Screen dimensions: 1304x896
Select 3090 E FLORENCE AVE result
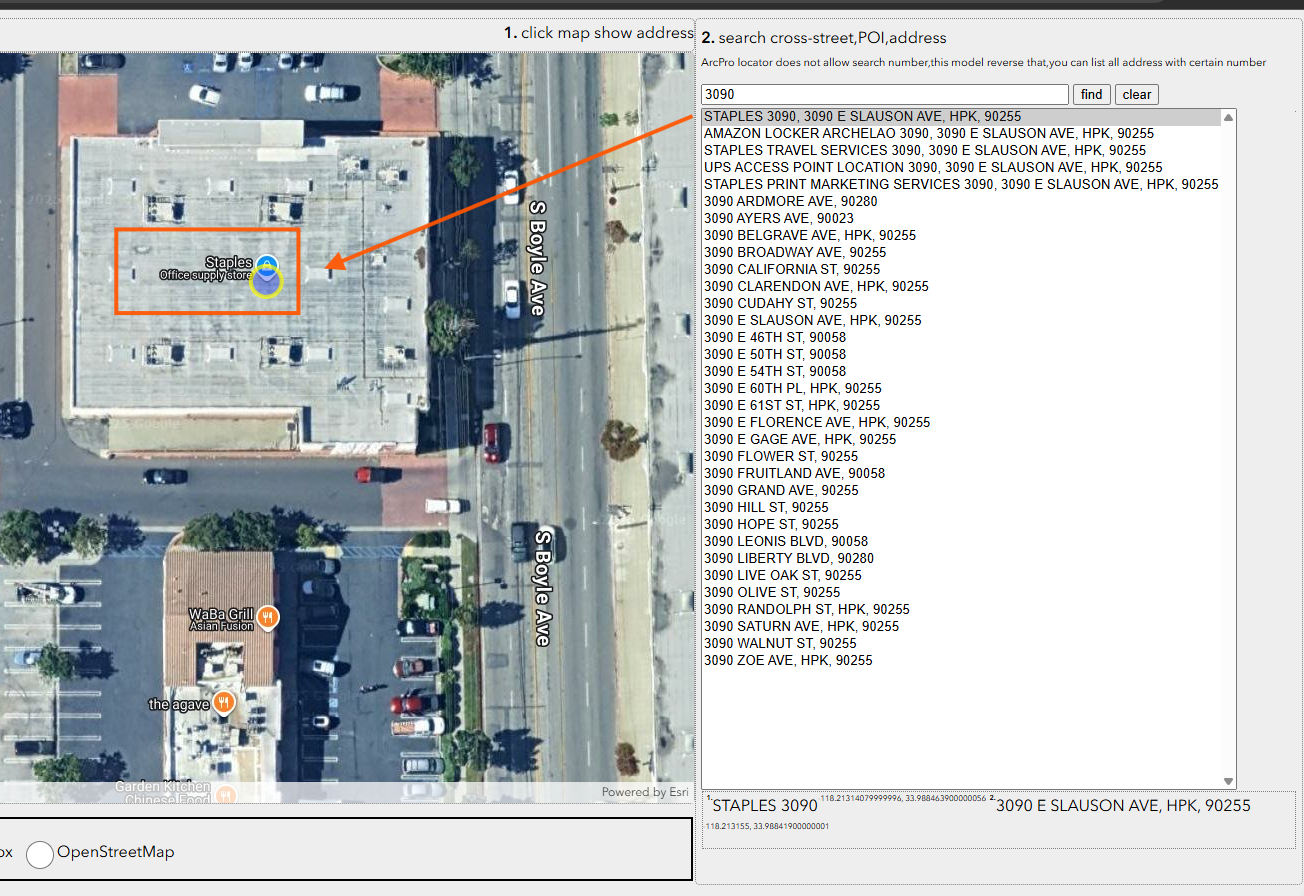(x=816, y=423)
